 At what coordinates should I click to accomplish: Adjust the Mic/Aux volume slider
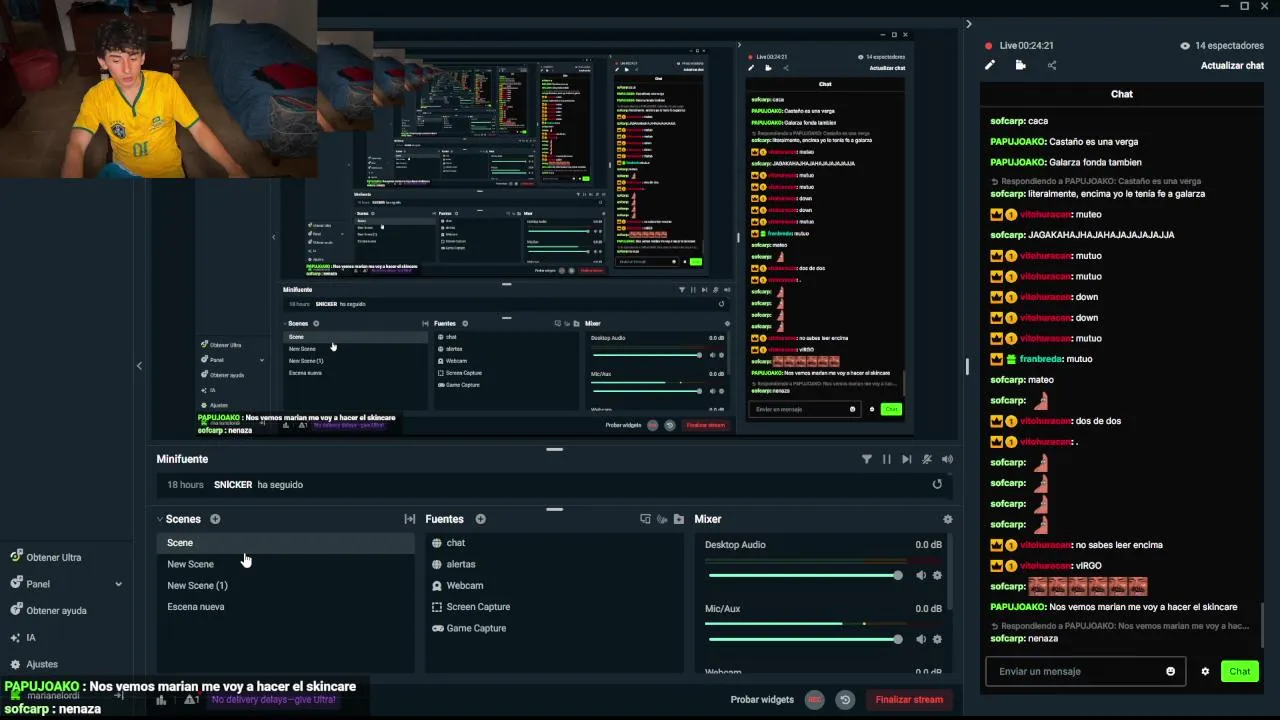805,639
